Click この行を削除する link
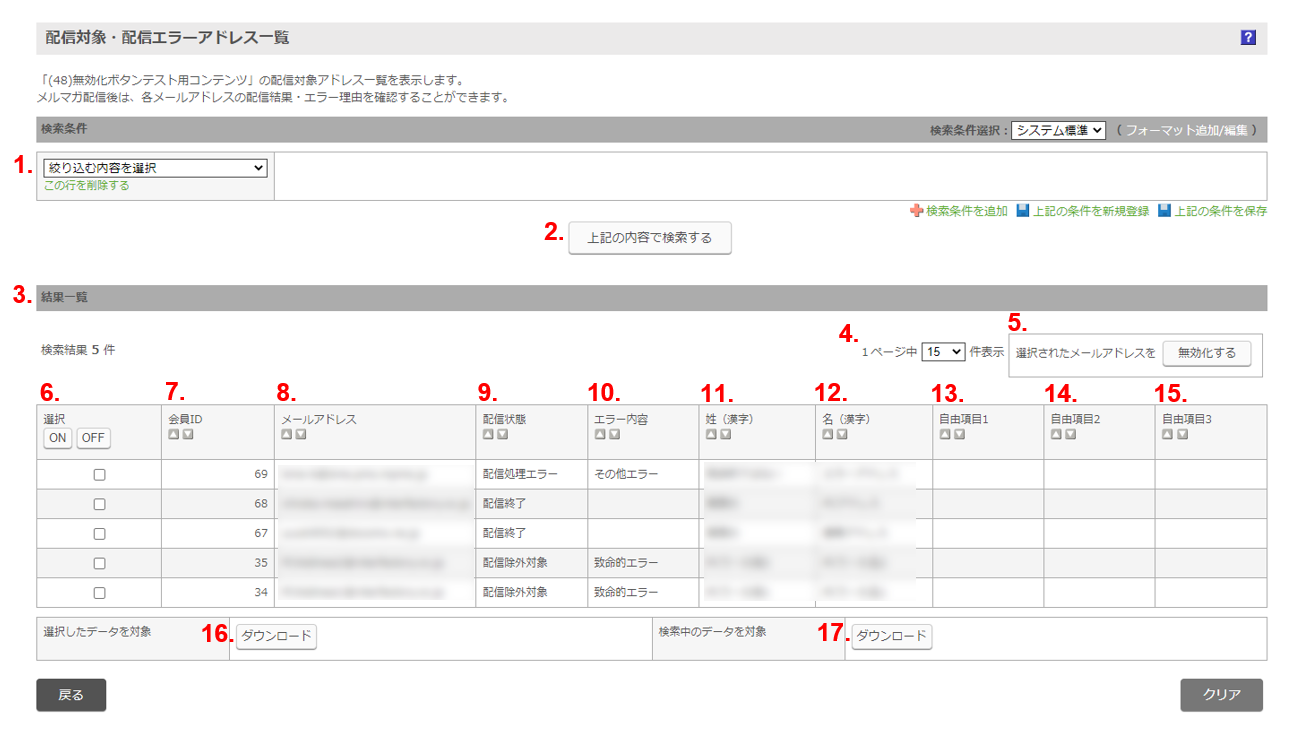Screen dimensions: 1292x735 pyautogui.click(x=86, y=186)
